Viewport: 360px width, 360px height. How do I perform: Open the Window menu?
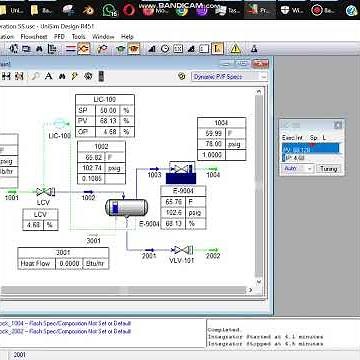pos(103,37)
